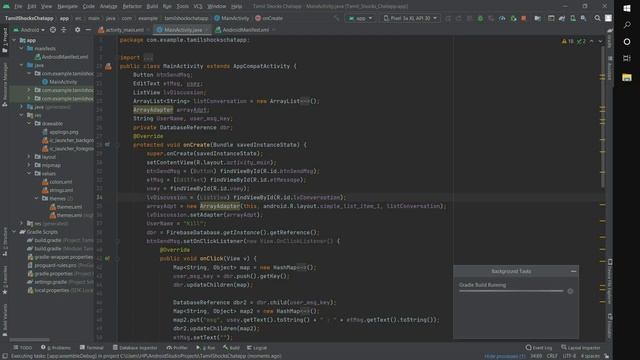Open the Pixel 3a XL device dropdown
The height and width of the screenshot is (360, 640).
tap(410, 18)
